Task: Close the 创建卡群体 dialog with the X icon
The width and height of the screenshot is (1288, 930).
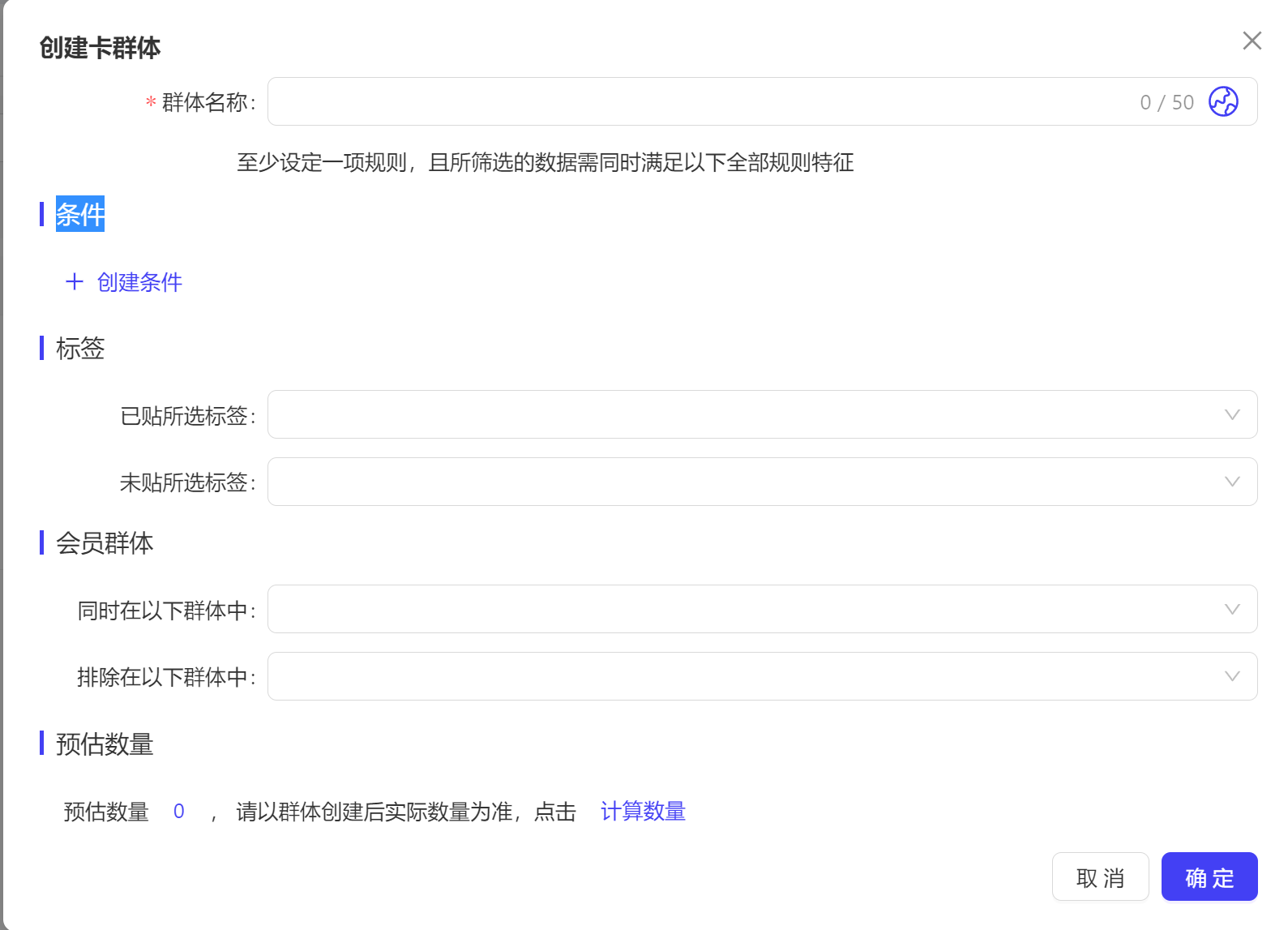Action: click(x=1252, y=41)
